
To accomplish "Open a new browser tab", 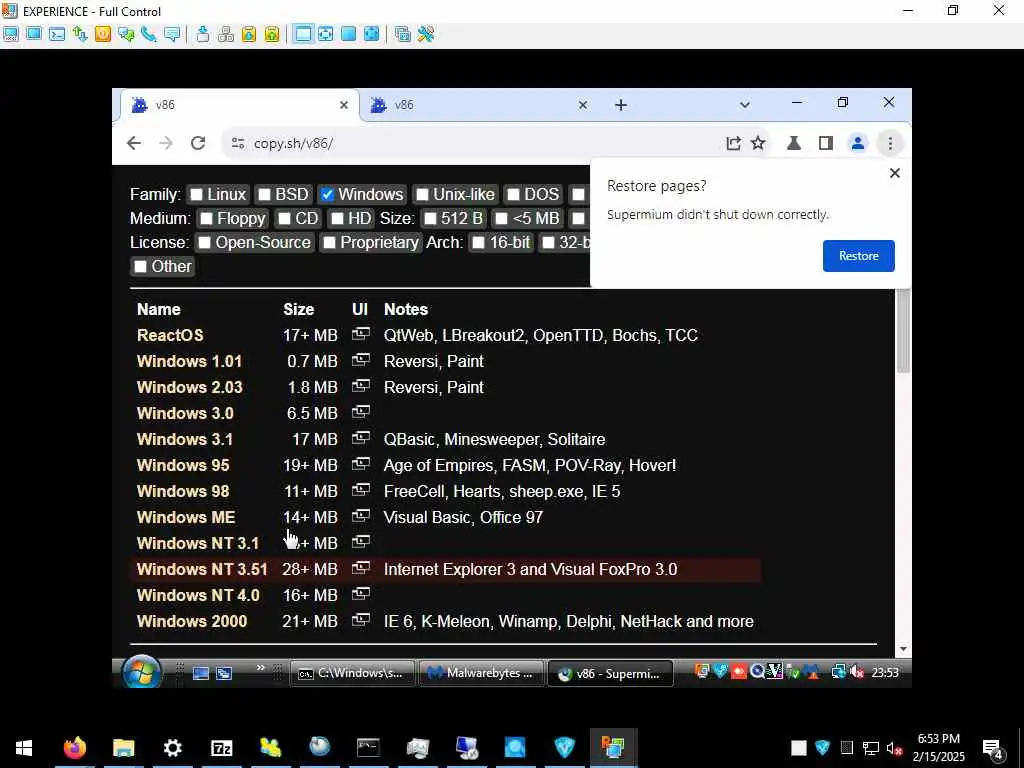I will point(621,104).
